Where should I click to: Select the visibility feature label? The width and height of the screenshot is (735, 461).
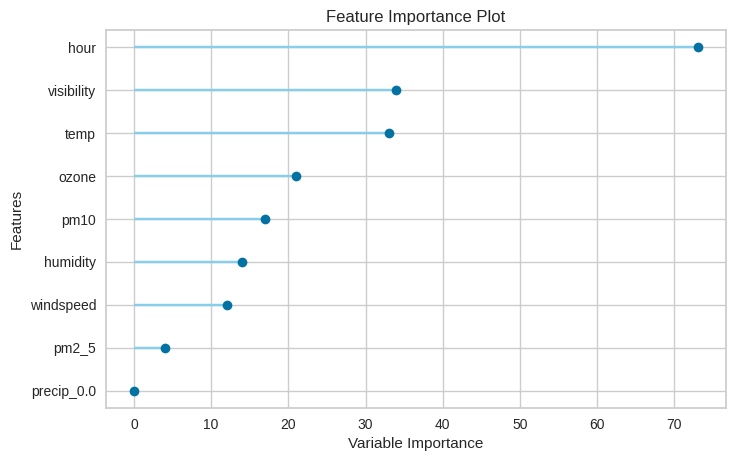coord(72,91)
